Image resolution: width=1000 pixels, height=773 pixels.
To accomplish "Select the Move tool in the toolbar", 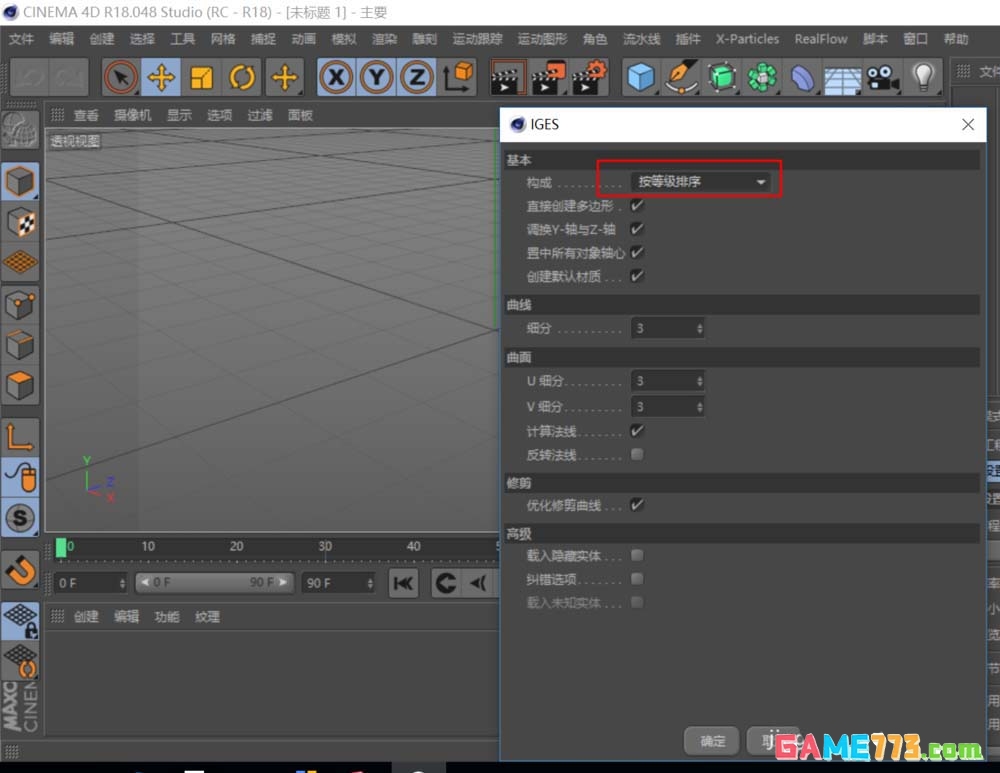I will [x=163, y=77].
